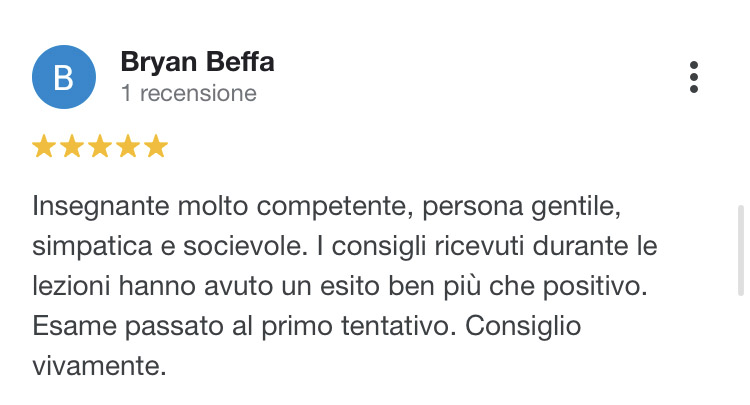
Task: Open Bryan Beffa's reviewer profile name
Action: coord(197,62)
